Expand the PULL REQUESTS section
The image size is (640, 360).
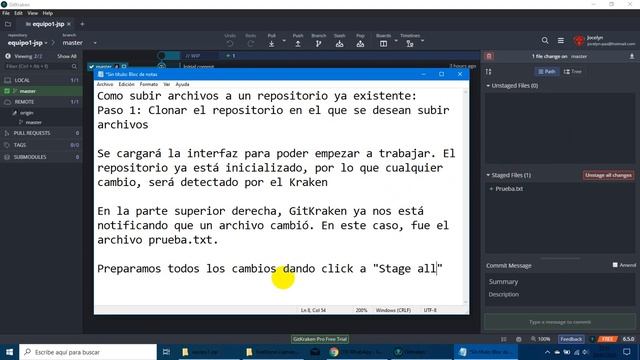click(41, 133)
